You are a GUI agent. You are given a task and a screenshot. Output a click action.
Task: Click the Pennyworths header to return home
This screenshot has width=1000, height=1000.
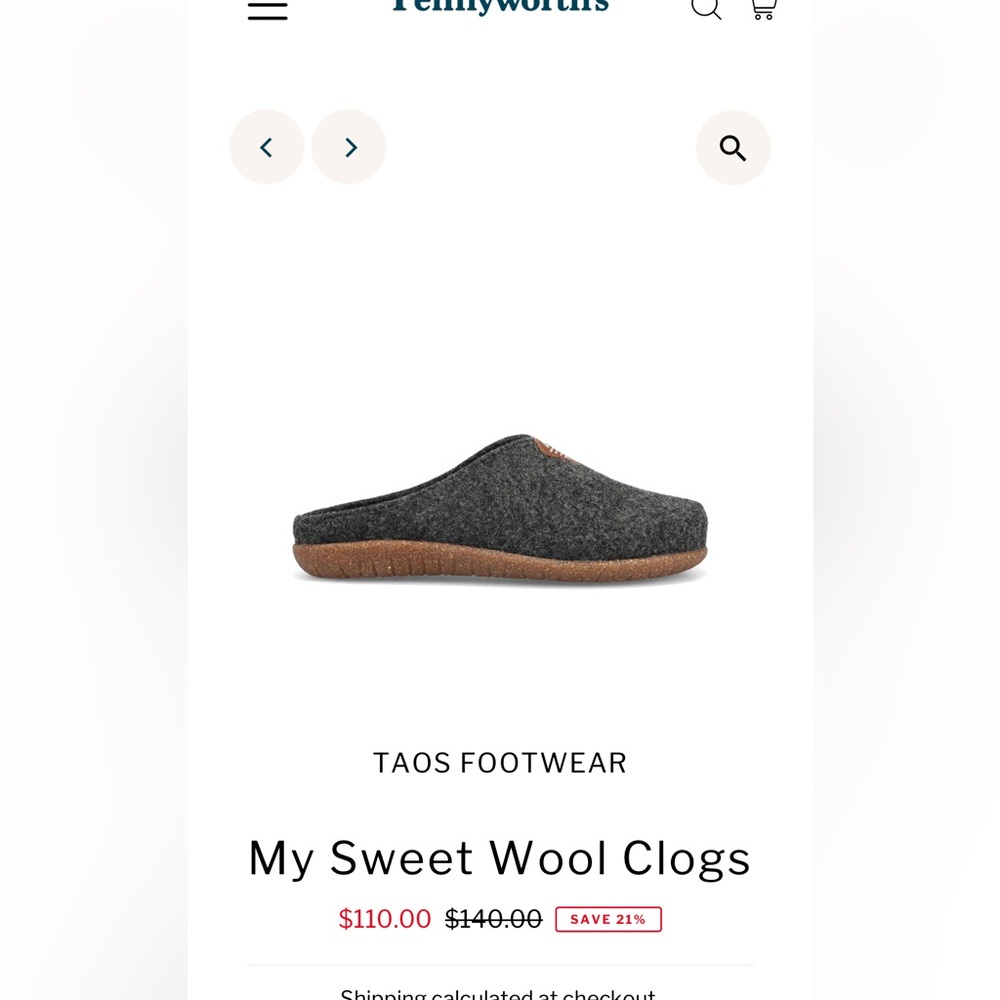click(x=500, y=6)
